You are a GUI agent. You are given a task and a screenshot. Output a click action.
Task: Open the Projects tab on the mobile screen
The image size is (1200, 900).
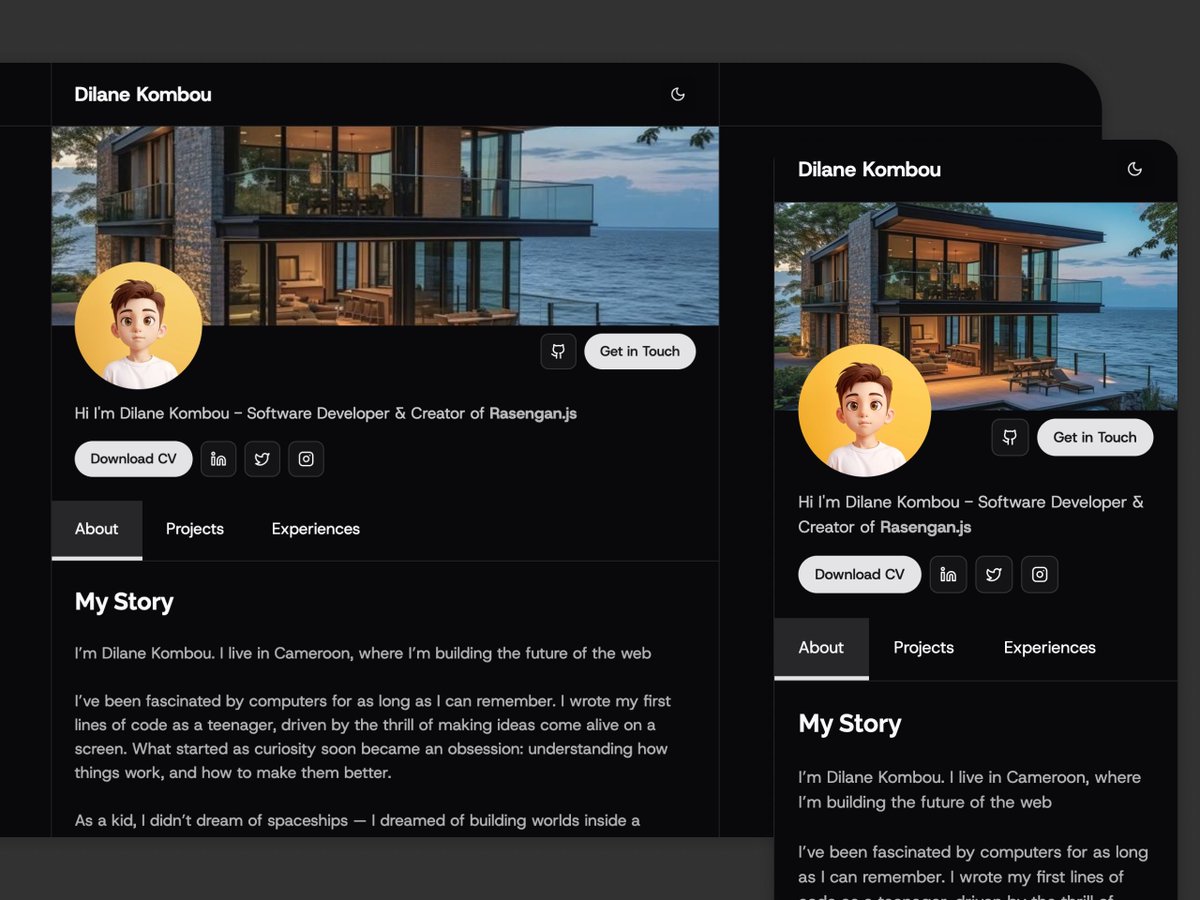tap(923, 647)
